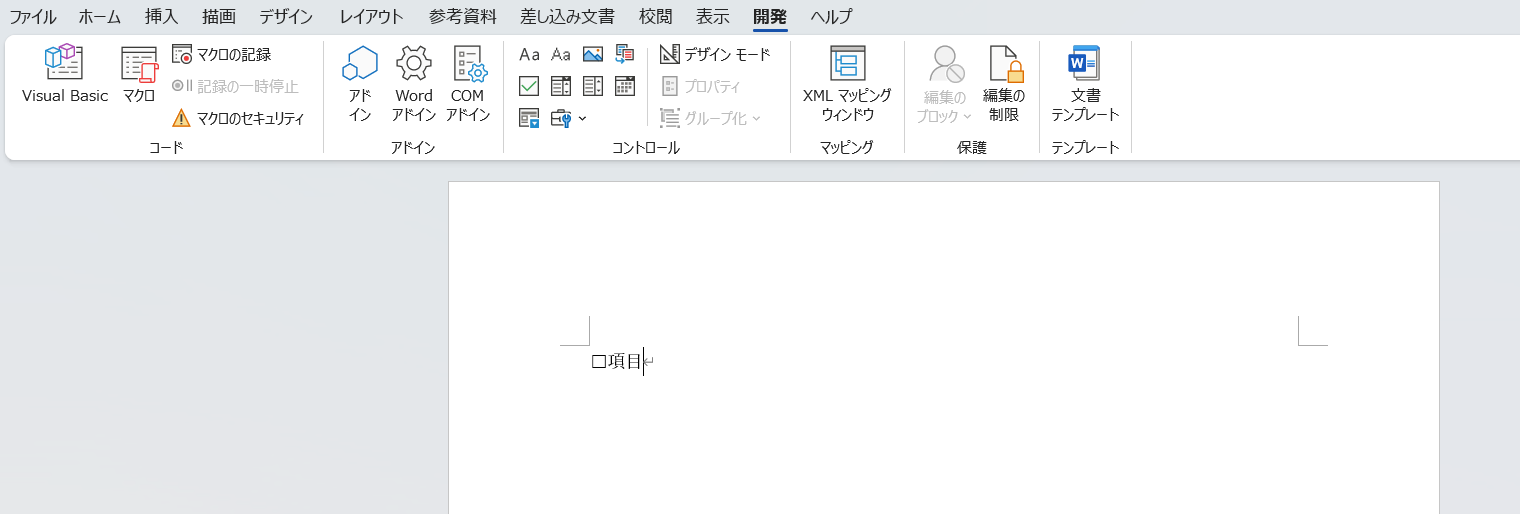Switch to 挿入 tab
This screenshot has width=1520, height=514.
[161, 17]
